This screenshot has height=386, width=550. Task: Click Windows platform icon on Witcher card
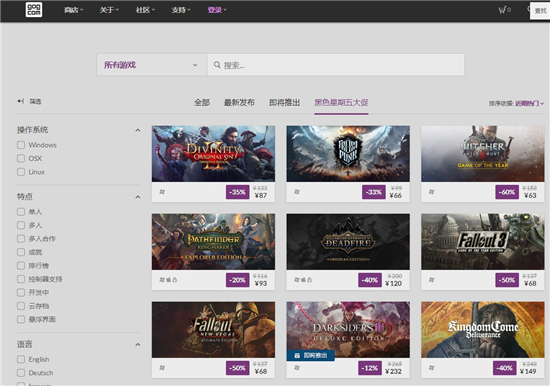[431, 192]
